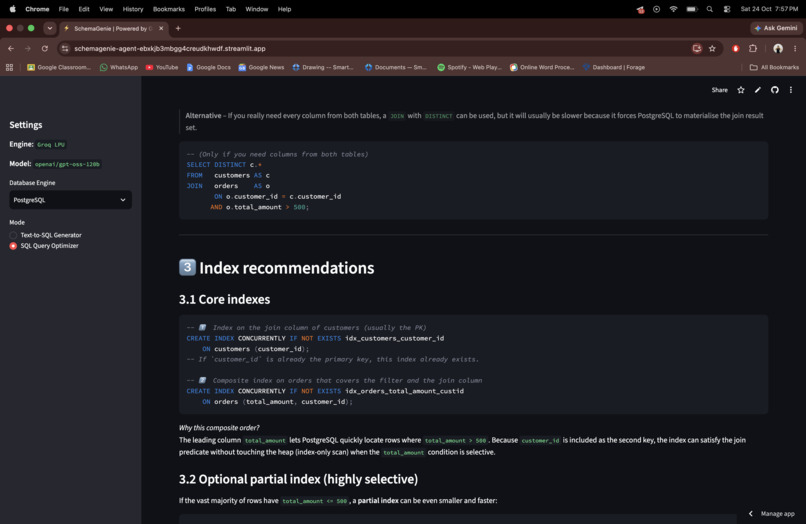806x524 pixels.
Task: Click Ask Gemini button
Action: 775,28
